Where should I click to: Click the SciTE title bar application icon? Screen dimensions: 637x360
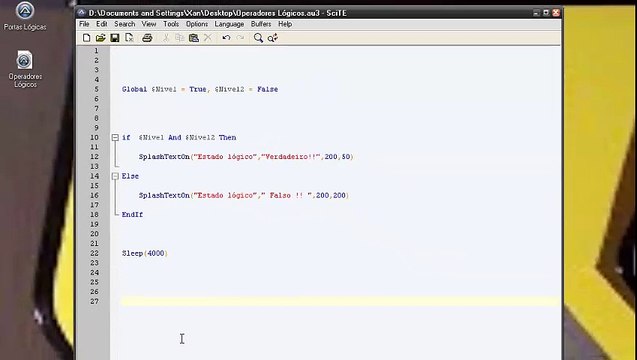click(82, 13)
